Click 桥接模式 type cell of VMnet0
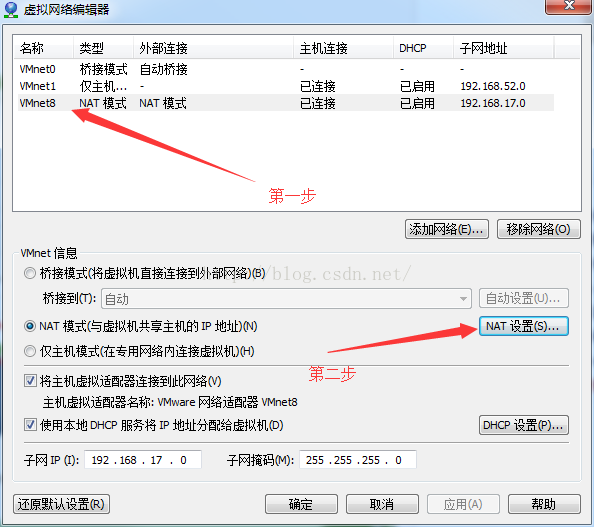This screenshot has height=527, width=594. point(103,69)
